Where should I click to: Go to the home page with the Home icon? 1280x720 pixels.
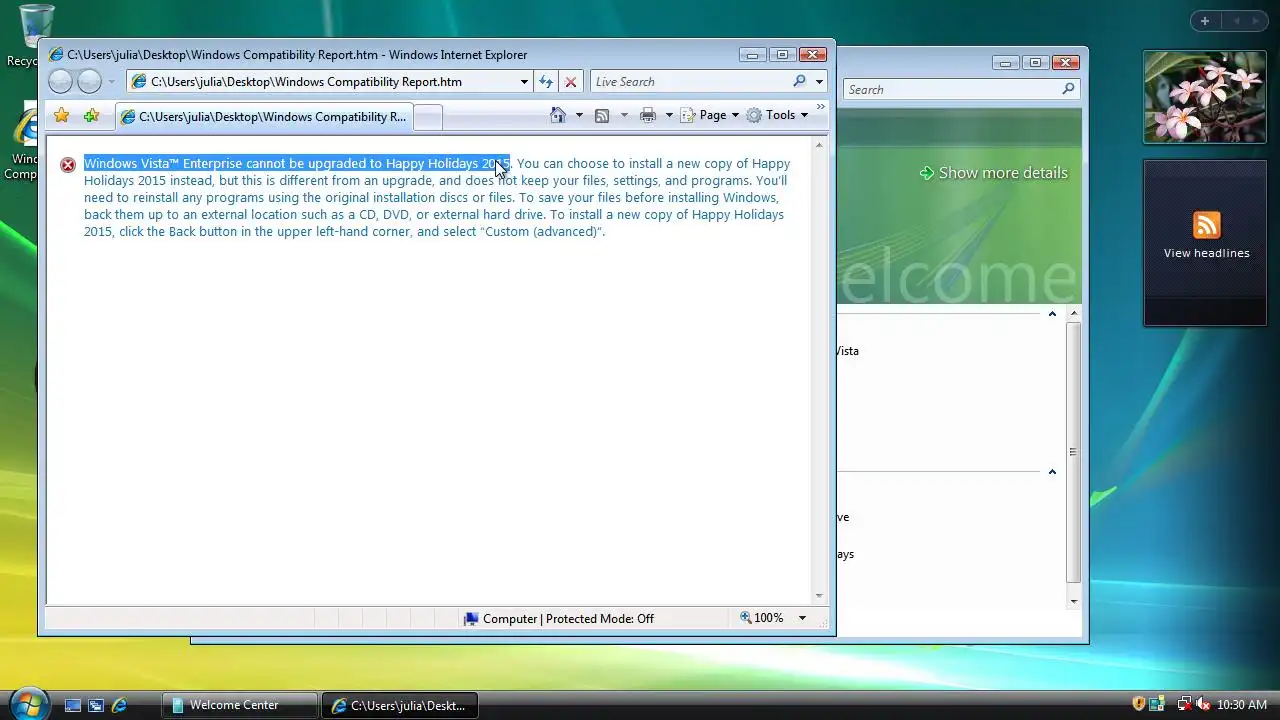(x=558, y=115)
